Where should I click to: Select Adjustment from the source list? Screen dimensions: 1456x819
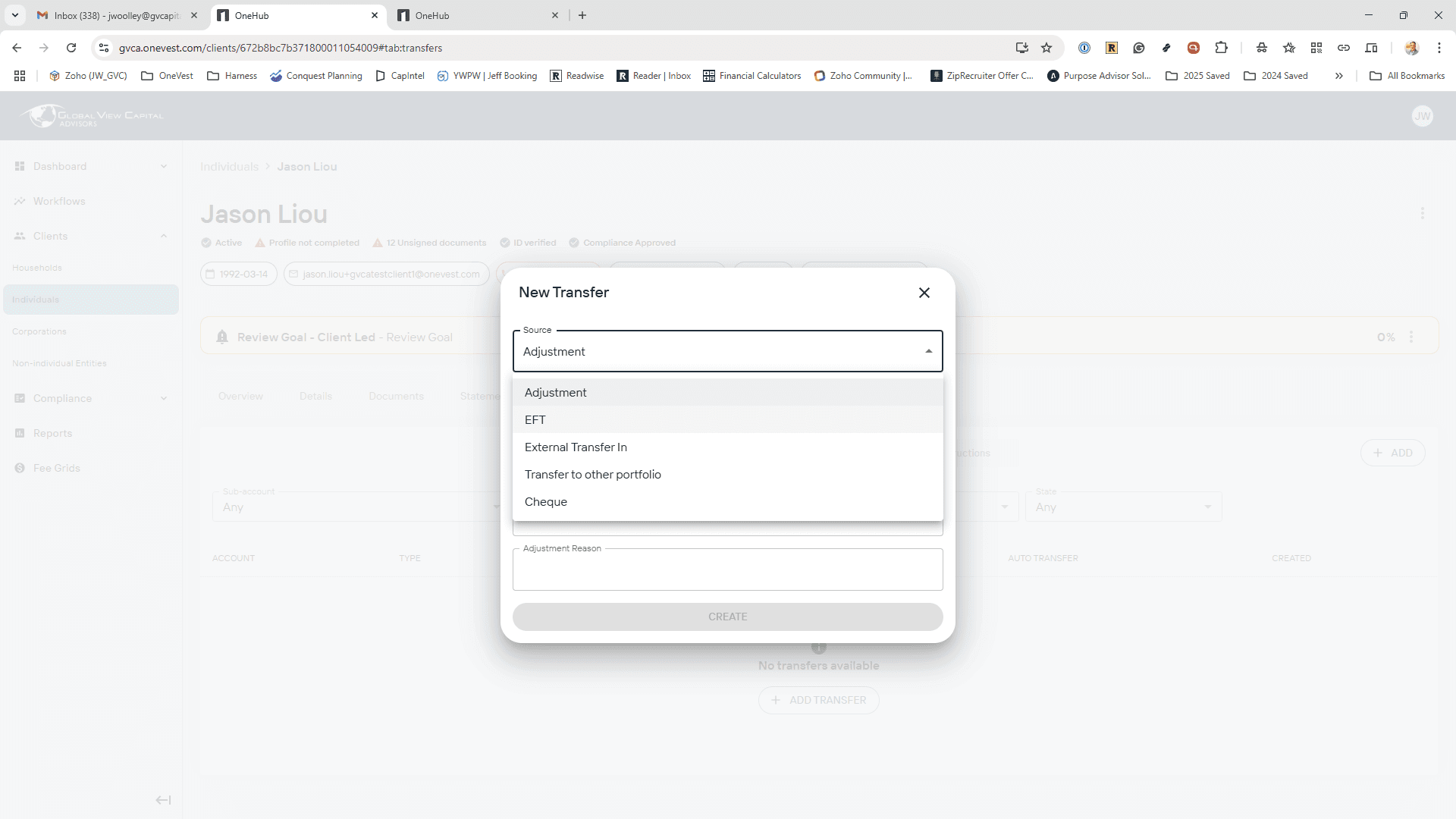tap(727, 392)
